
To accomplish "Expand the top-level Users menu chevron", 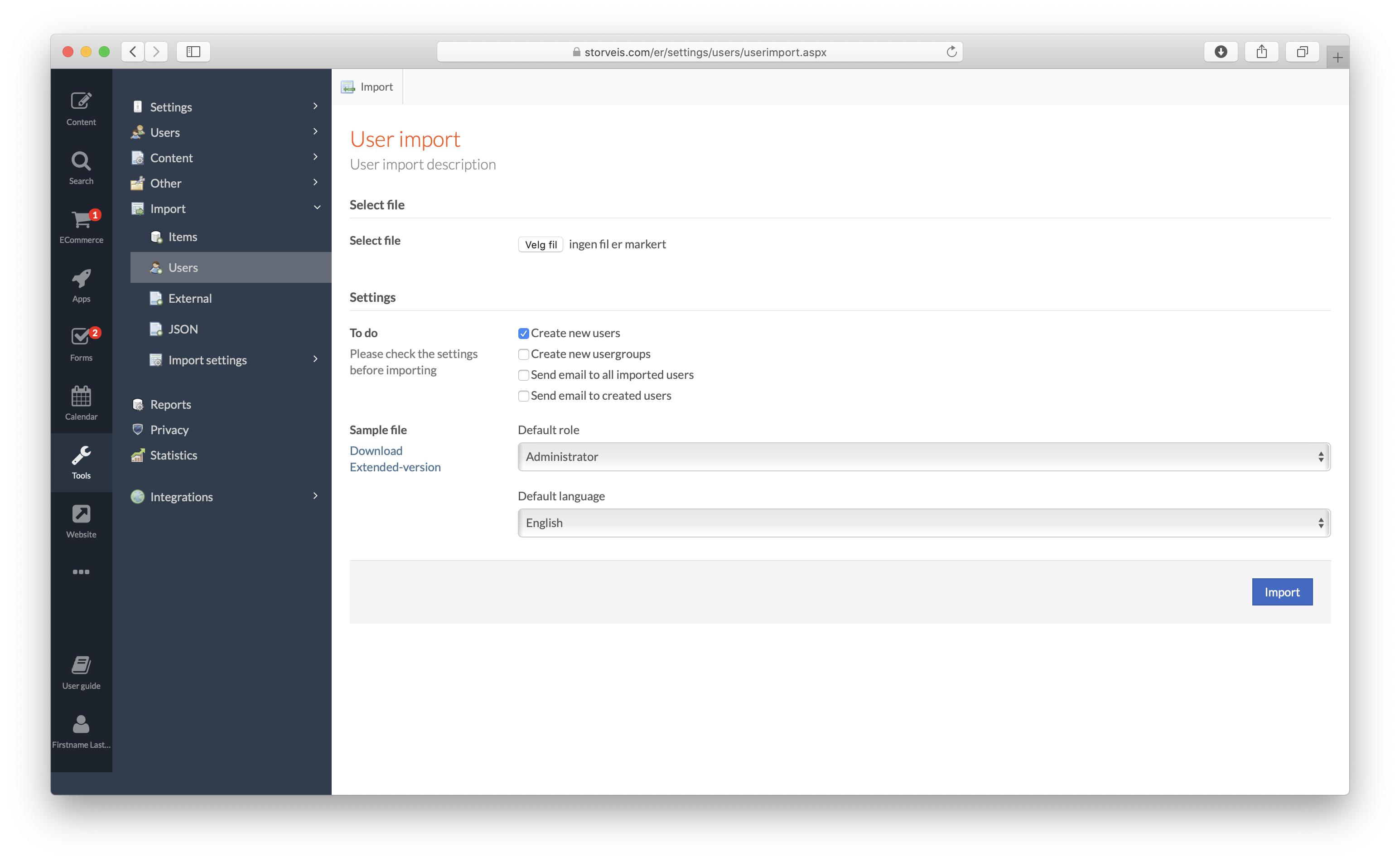I will pos(315,132).
